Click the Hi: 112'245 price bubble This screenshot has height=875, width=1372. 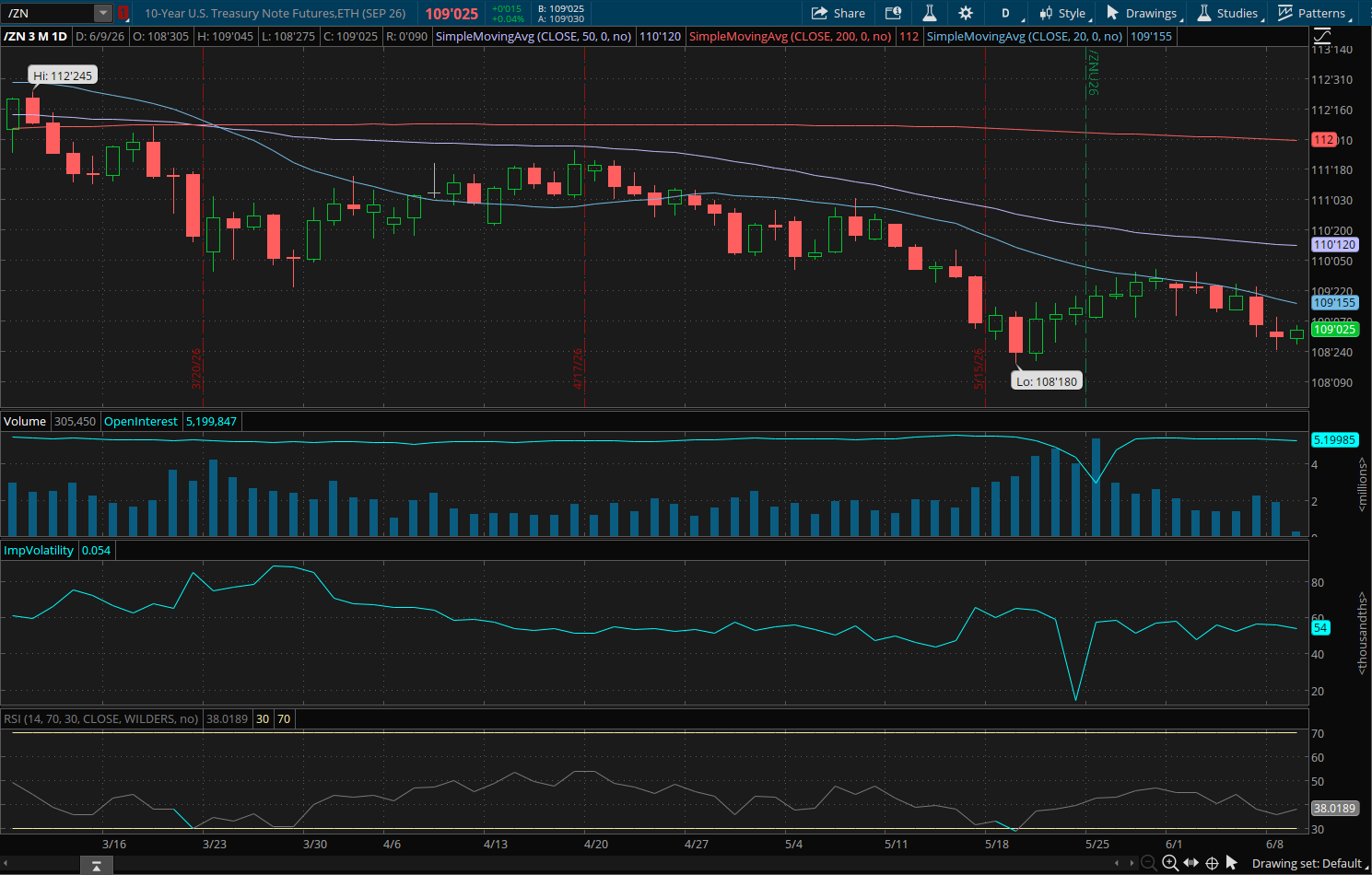click(64, 76)
